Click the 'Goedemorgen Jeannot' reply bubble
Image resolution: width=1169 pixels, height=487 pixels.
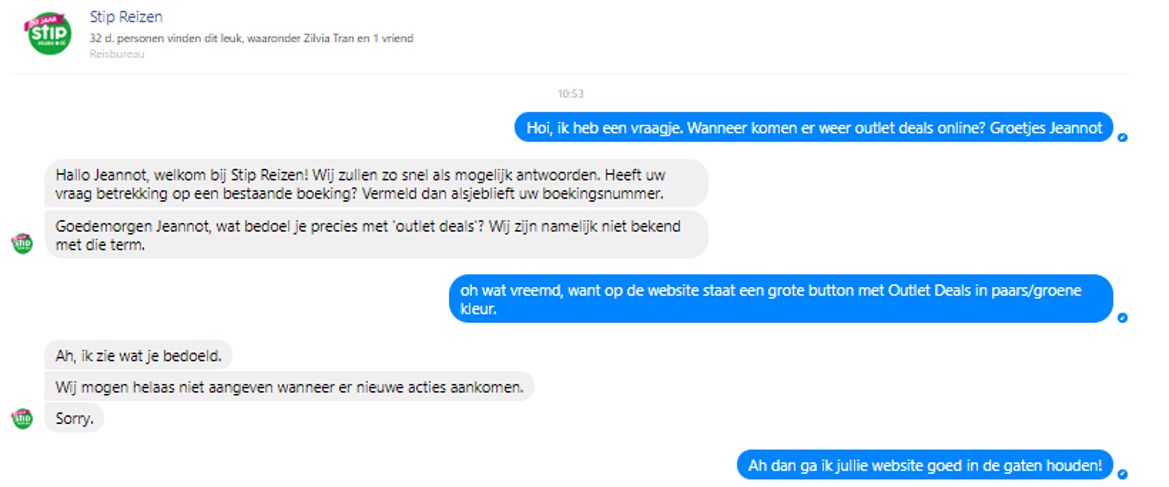click(x=376, y=234)
